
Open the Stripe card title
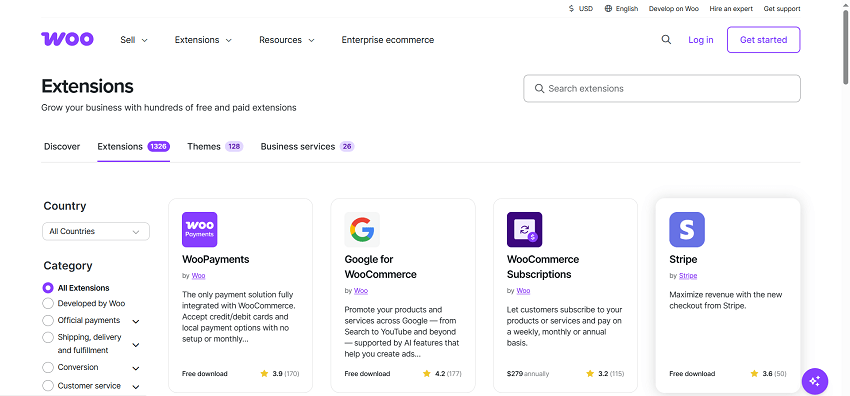683,259
